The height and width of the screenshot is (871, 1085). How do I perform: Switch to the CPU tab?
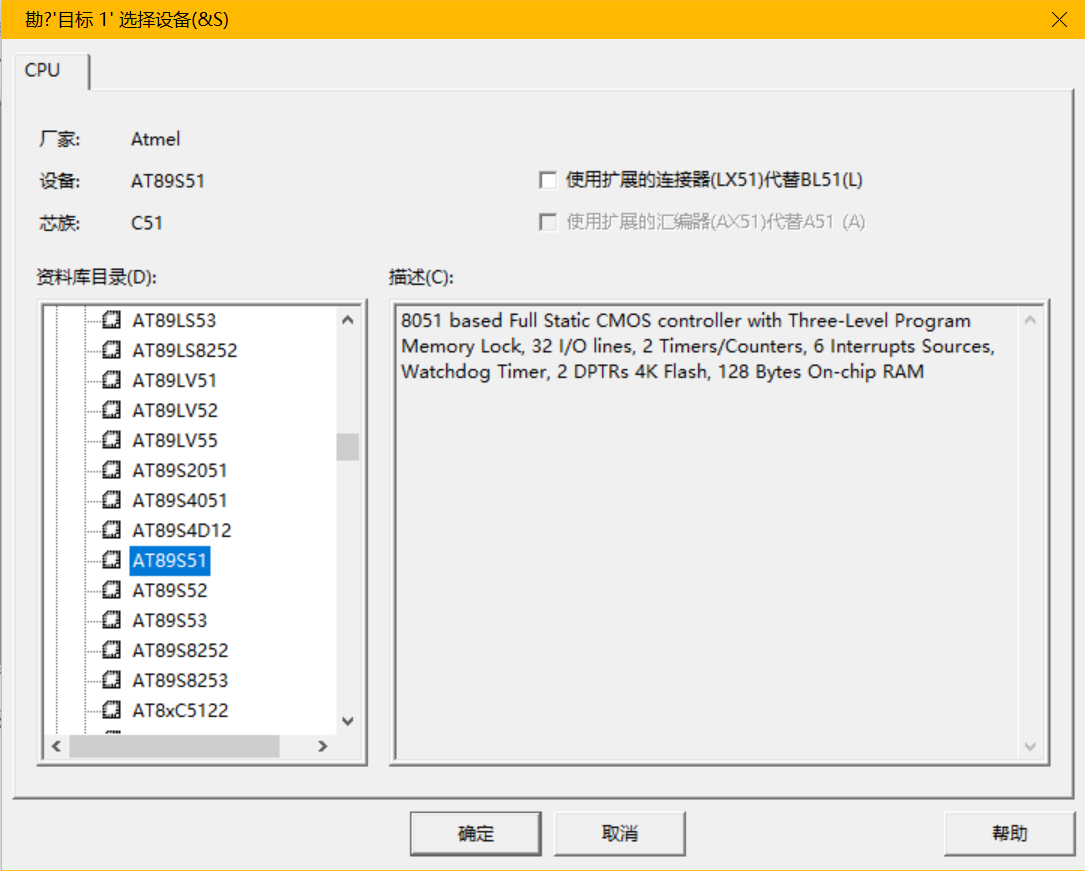pos(43,70)
